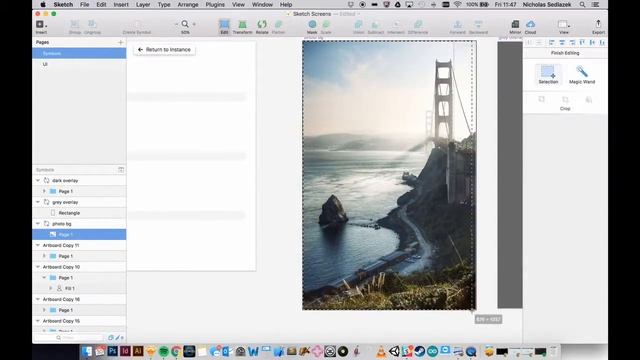Select the Rotate tool
The height and width of the screenshot is (360, 640).
click(262, 27)
